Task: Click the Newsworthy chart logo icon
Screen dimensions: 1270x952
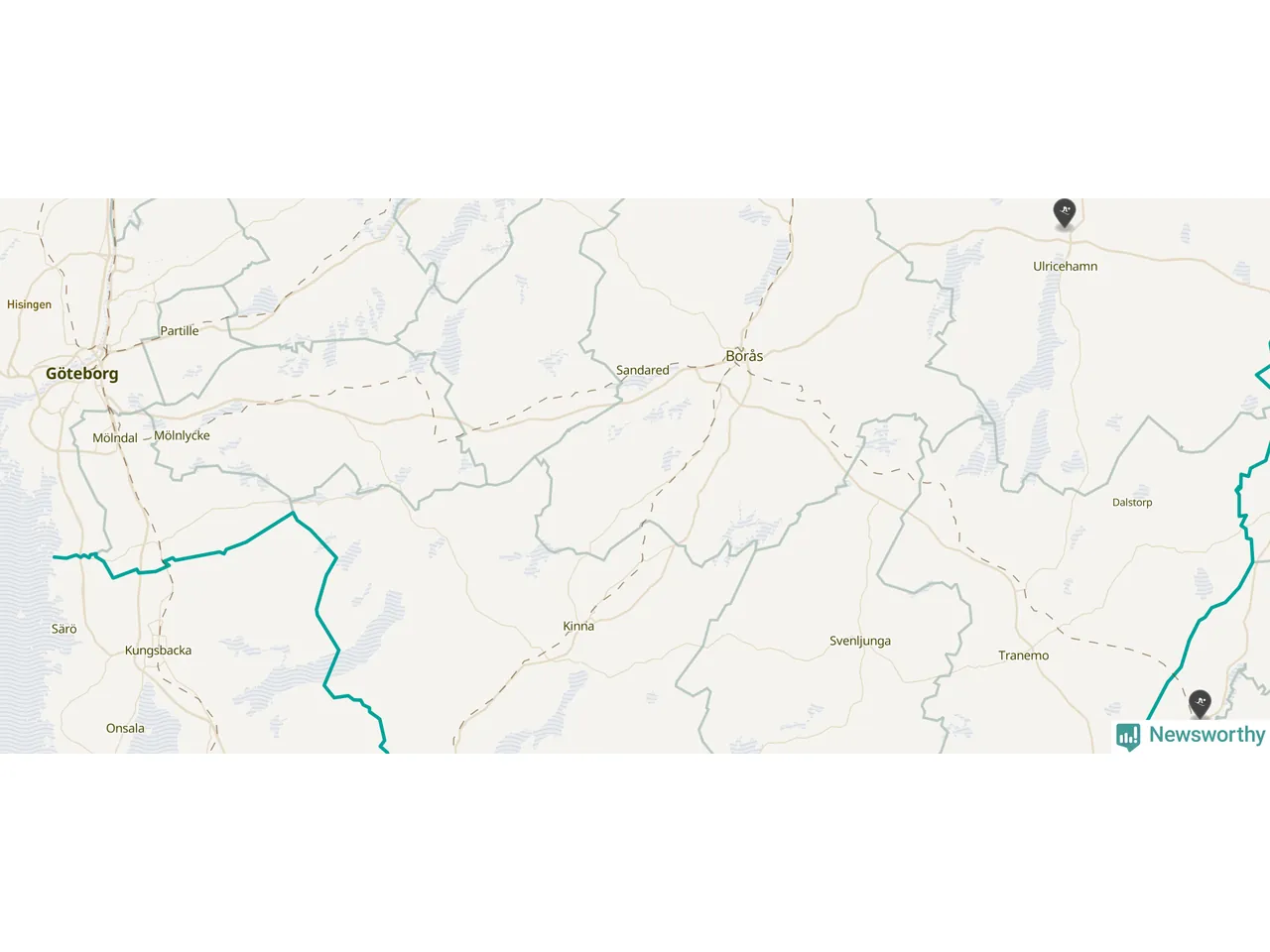Action: coord(1128,736)
